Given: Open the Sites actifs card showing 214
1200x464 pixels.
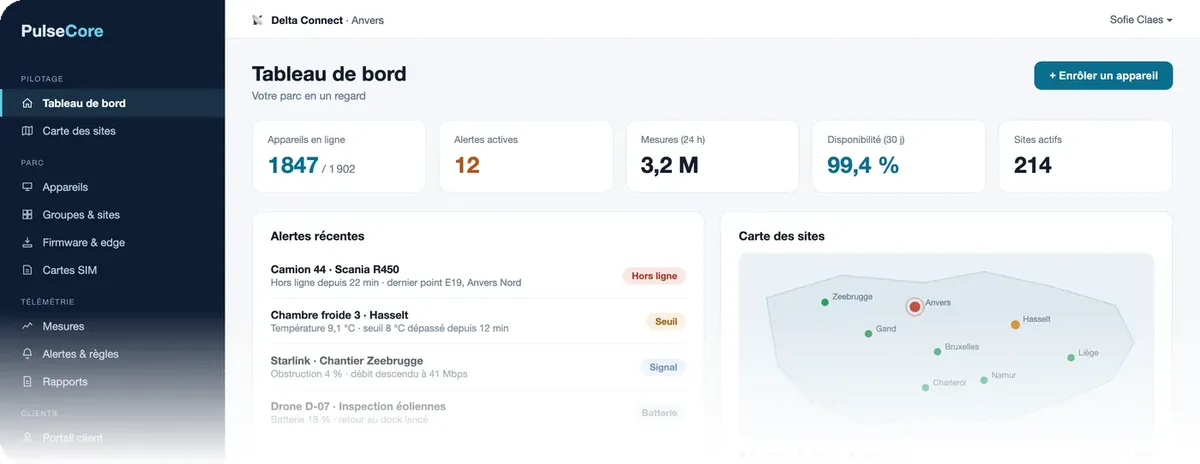Looking at the screenshot, I should coord(1085,157).
